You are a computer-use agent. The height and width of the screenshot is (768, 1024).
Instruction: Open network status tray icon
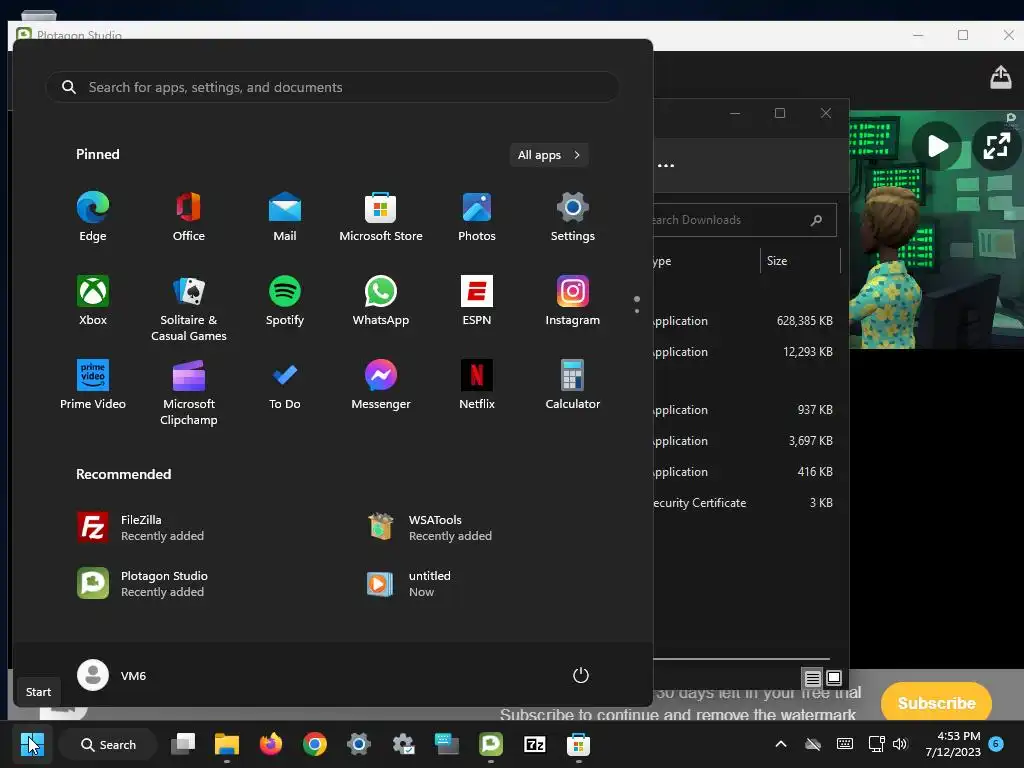[876, 744]
